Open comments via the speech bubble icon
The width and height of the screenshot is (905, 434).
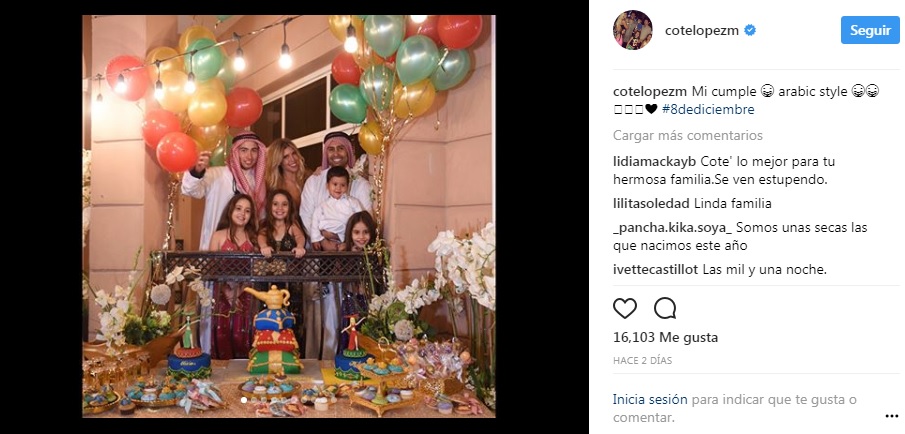665,308
